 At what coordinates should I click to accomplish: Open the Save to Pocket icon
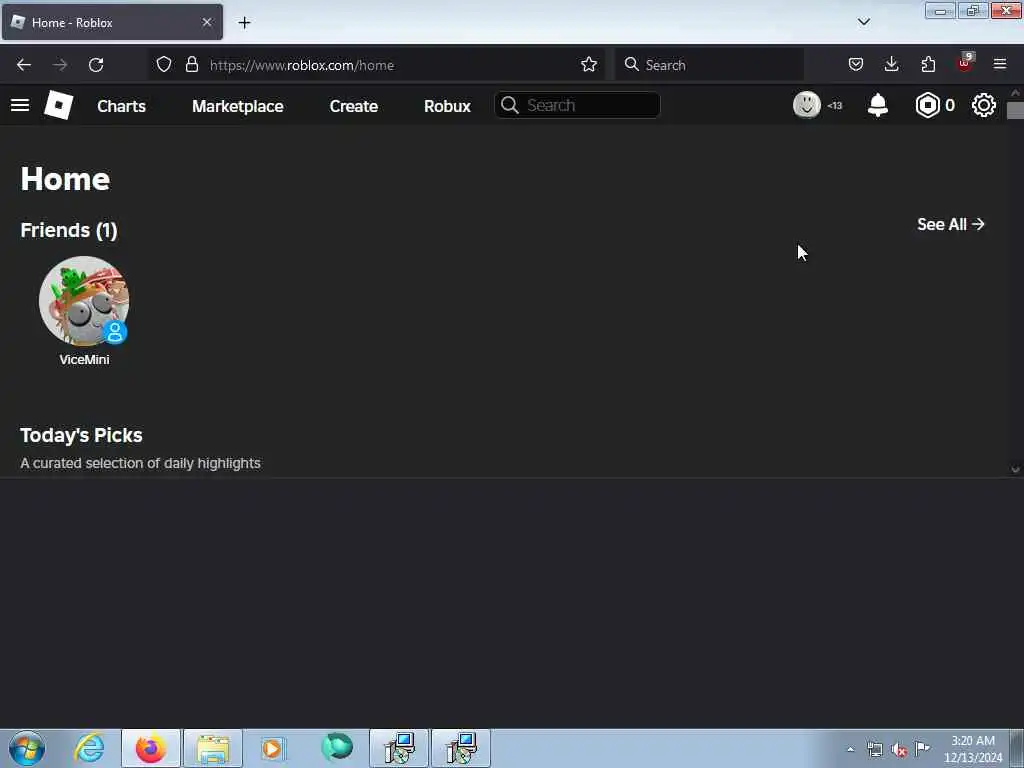(856, 64)
